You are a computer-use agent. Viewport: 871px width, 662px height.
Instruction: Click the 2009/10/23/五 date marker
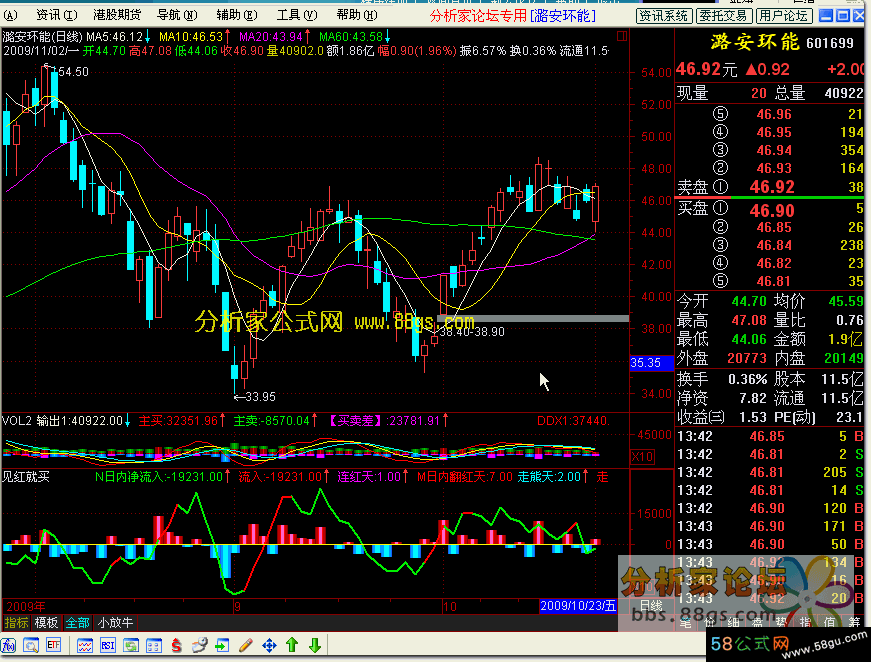[x=578, y=605]
